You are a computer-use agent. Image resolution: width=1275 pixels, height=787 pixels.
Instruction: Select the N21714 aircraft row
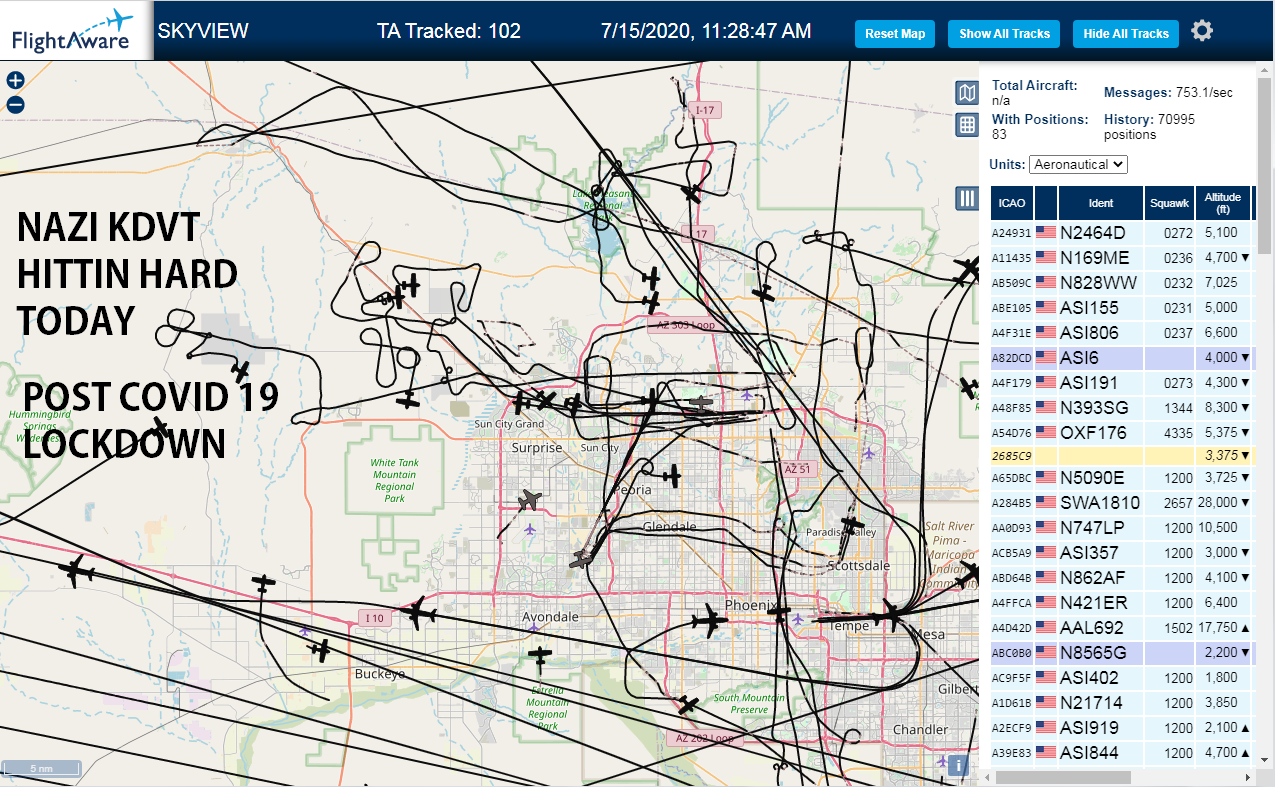click(x=1121, y=702)
